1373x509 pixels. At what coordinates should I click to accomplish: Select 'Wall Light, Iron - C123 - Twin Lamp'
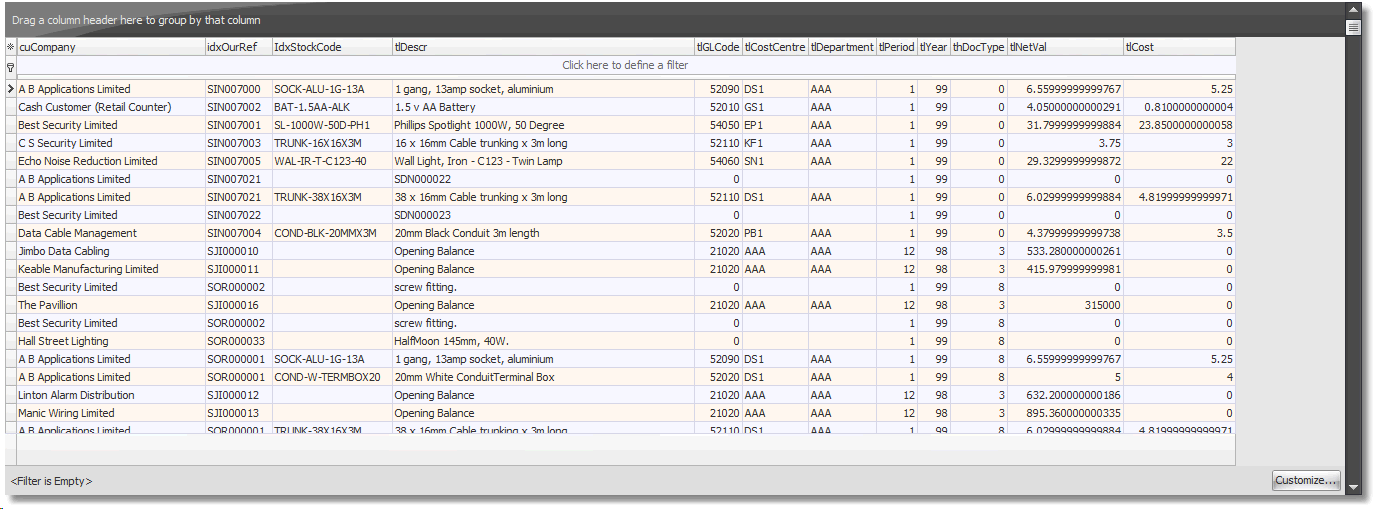[x=544, y=161]
